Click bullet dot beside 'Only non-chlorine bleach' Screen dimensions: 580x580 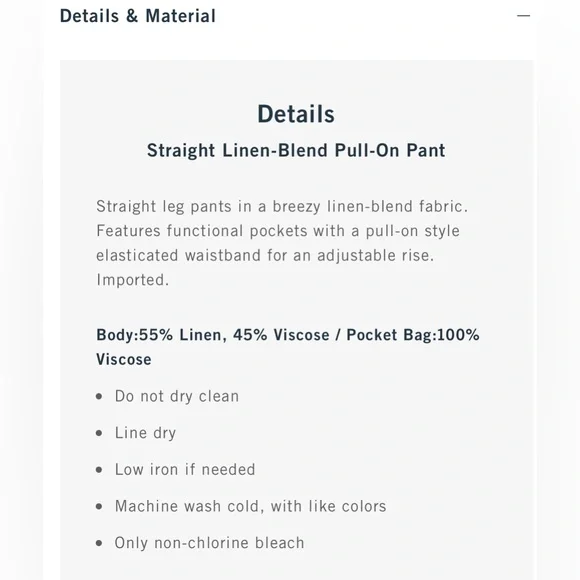[x=99, y=543]
